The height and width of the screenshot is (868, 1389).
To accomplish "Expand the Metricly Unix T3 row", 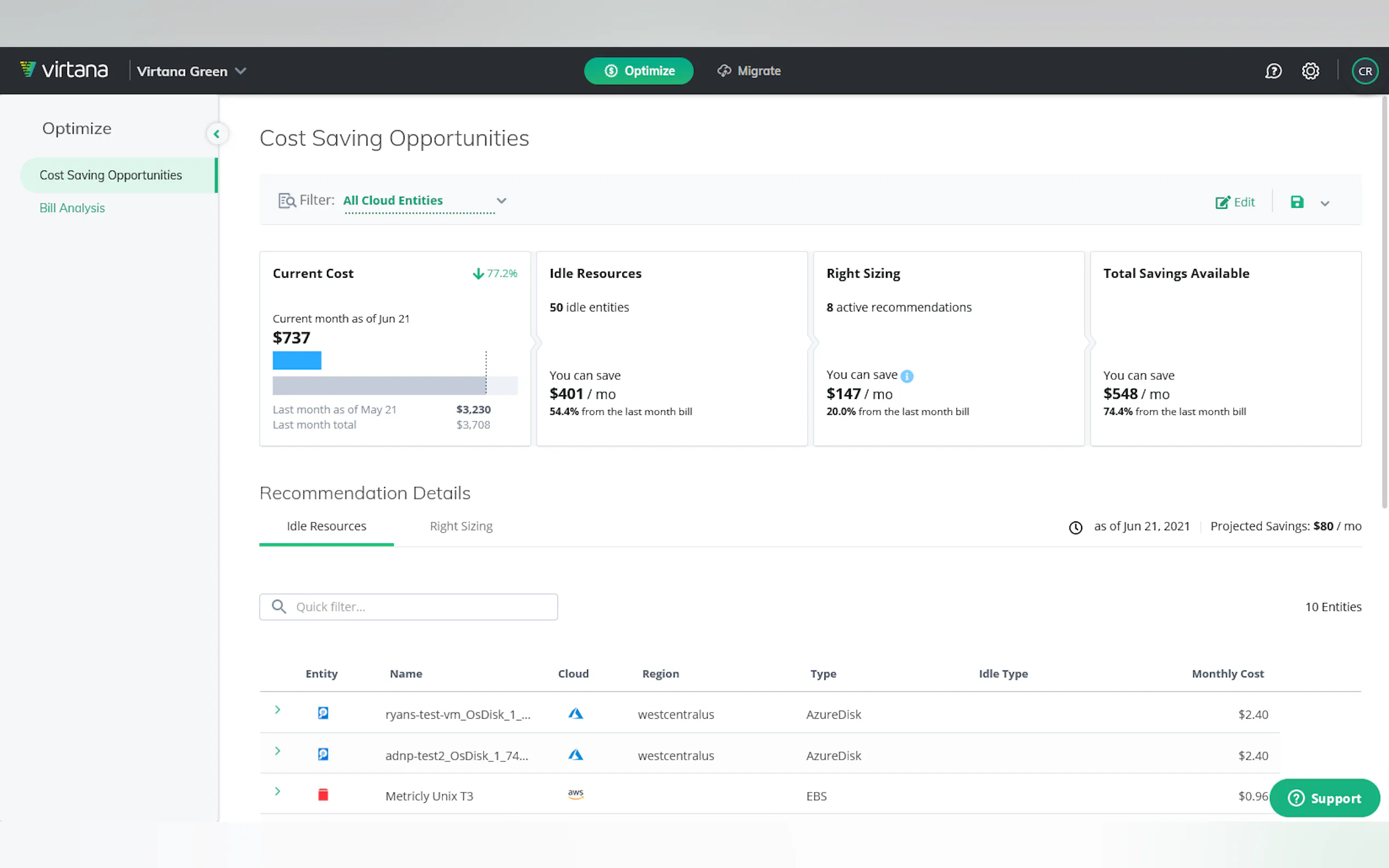I will 277,791.
